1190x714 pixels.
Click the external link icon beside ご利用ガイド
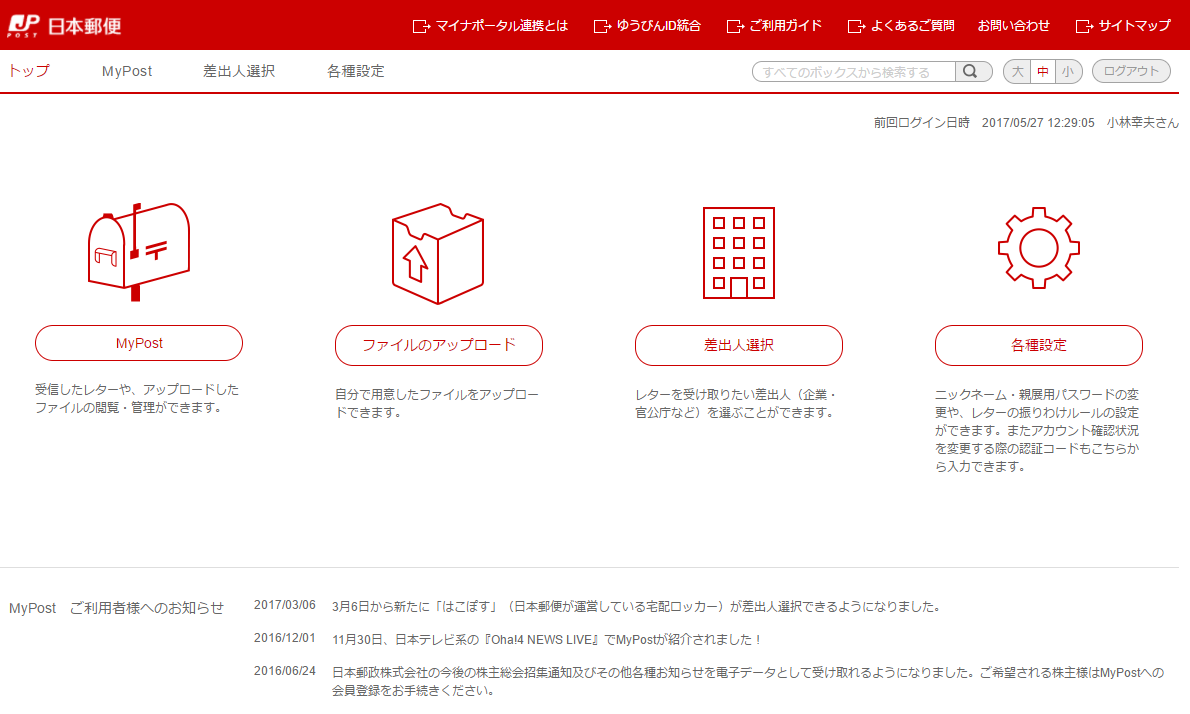point(735,27)
